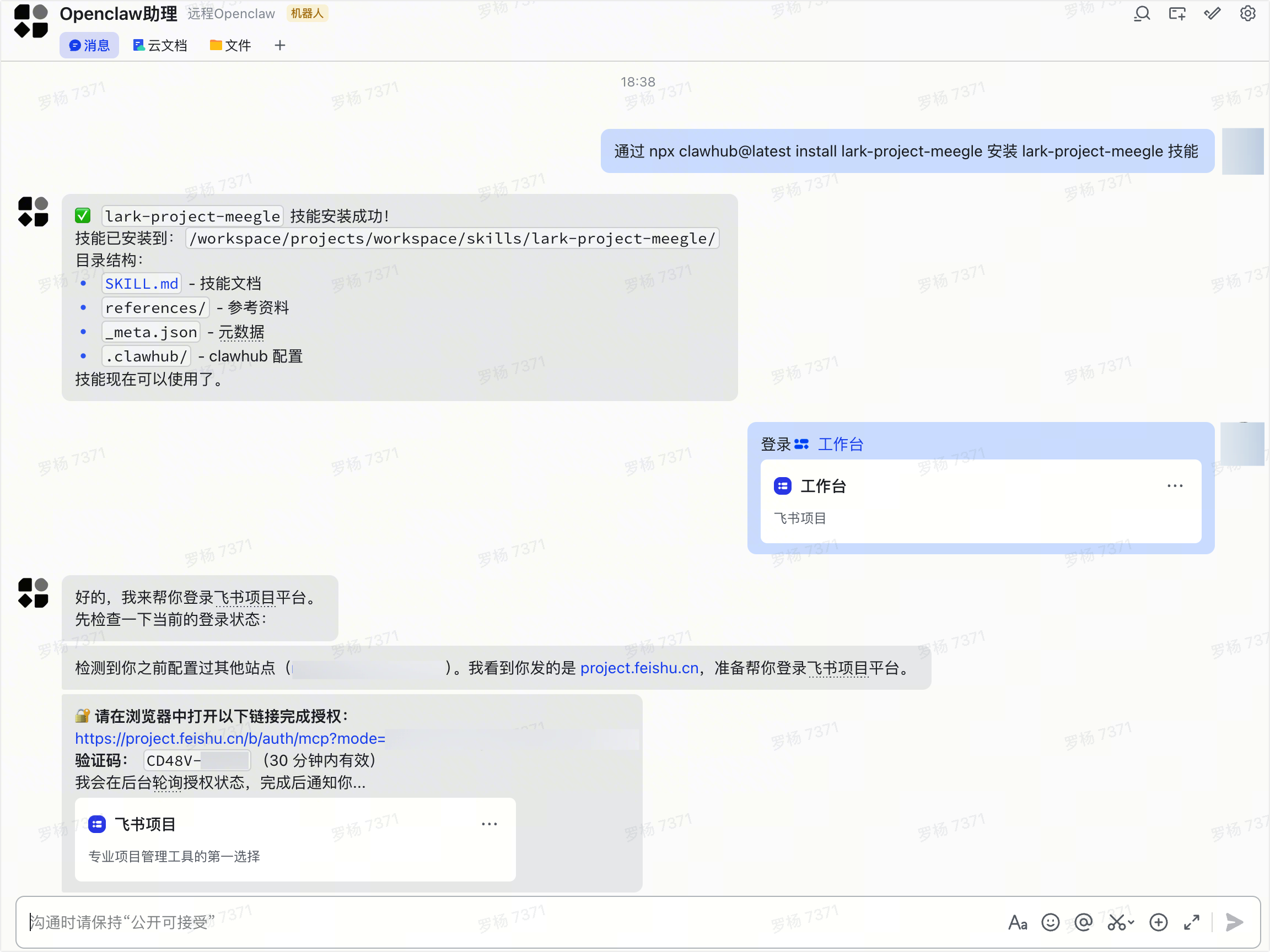
Task: Click the npx clawhub install message bubble
Action: [x=907, y=151]
